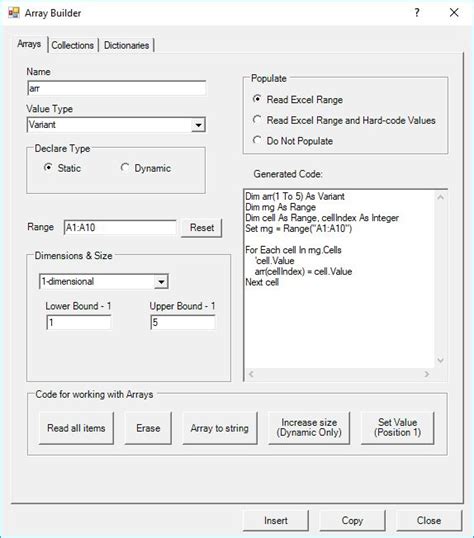Viewport: 474px width, 538px height.
Task: Open the Collections tab
Action: click(73, 45)
